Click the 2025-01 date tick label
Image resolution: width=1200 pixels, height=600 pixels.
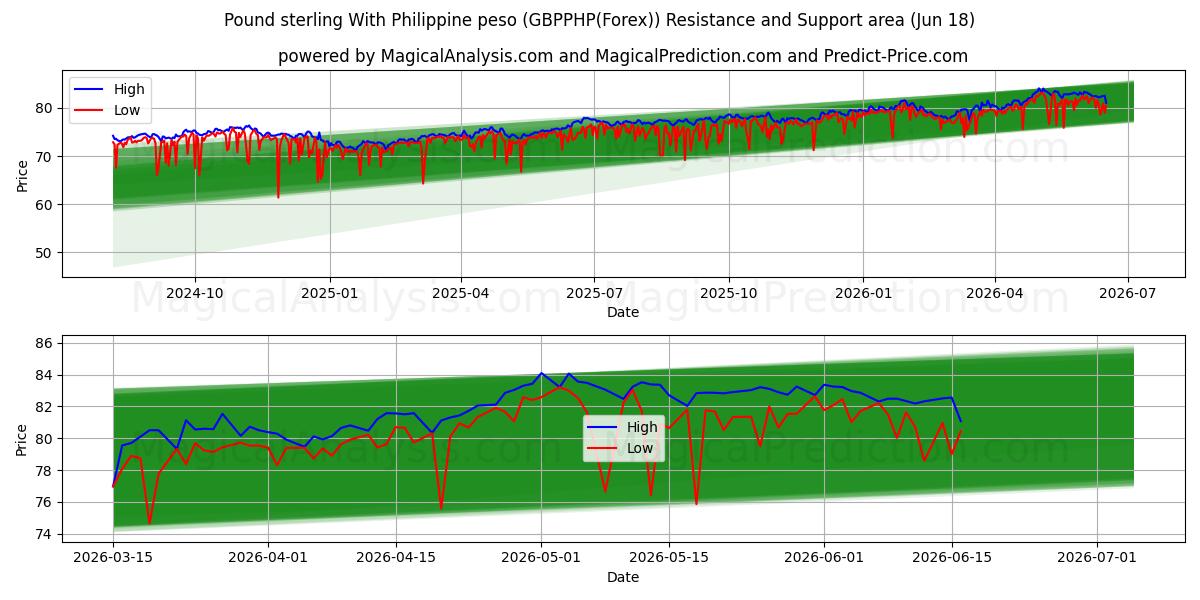(330, 294)
